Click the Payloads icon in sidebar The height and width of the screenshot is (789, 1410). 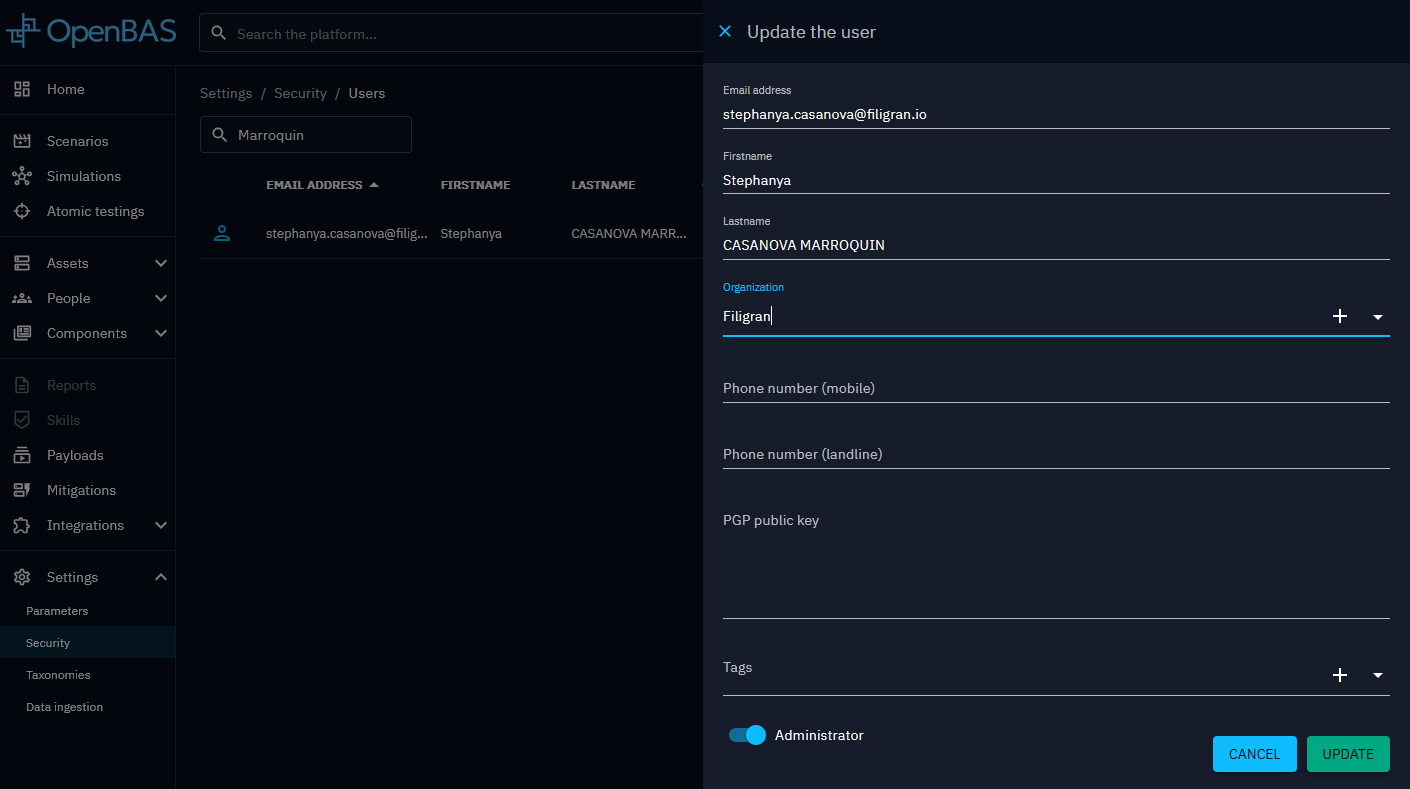click(x=22, y=455)
